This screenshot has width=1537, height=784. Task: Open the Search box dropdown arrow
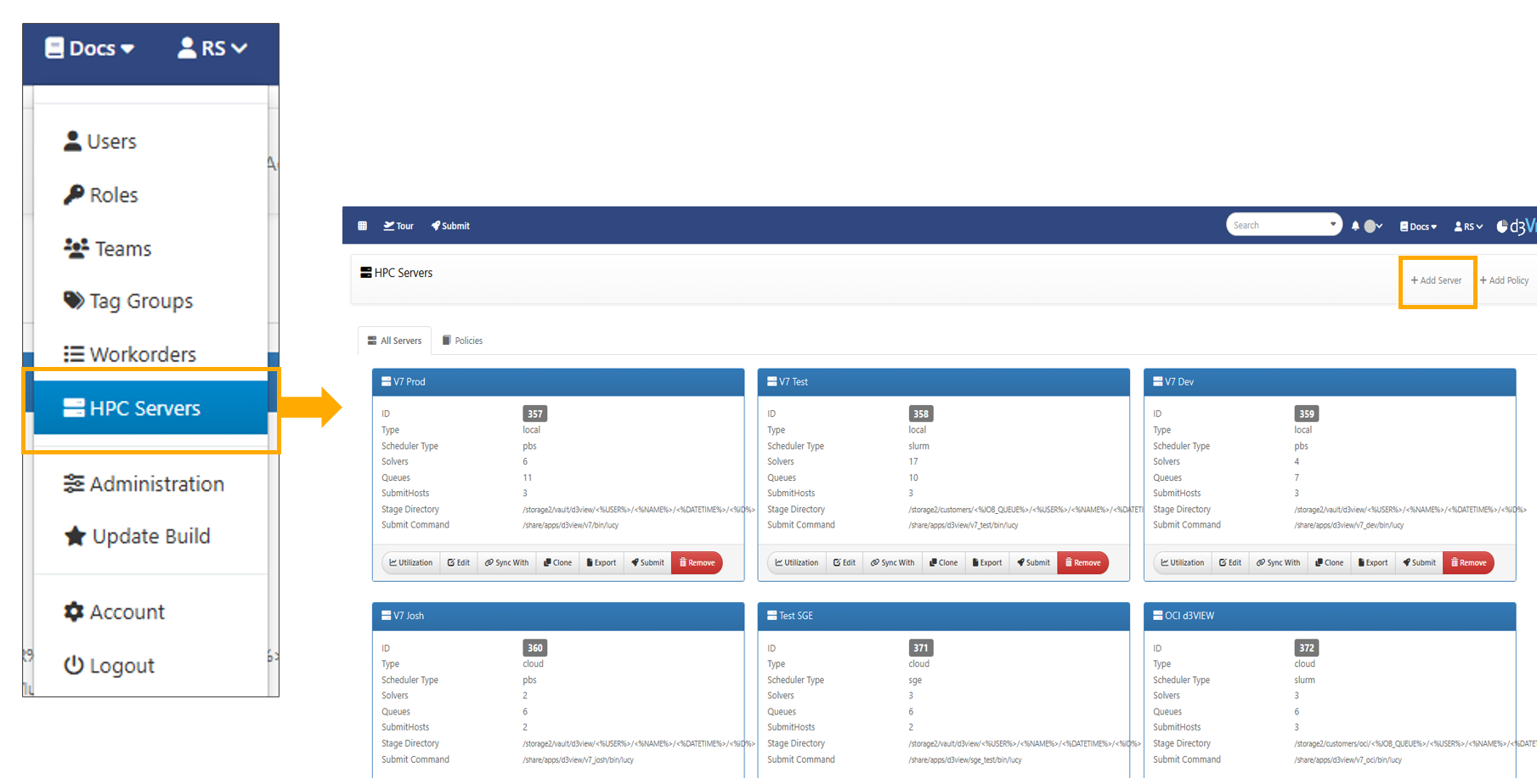[1332, 224]
